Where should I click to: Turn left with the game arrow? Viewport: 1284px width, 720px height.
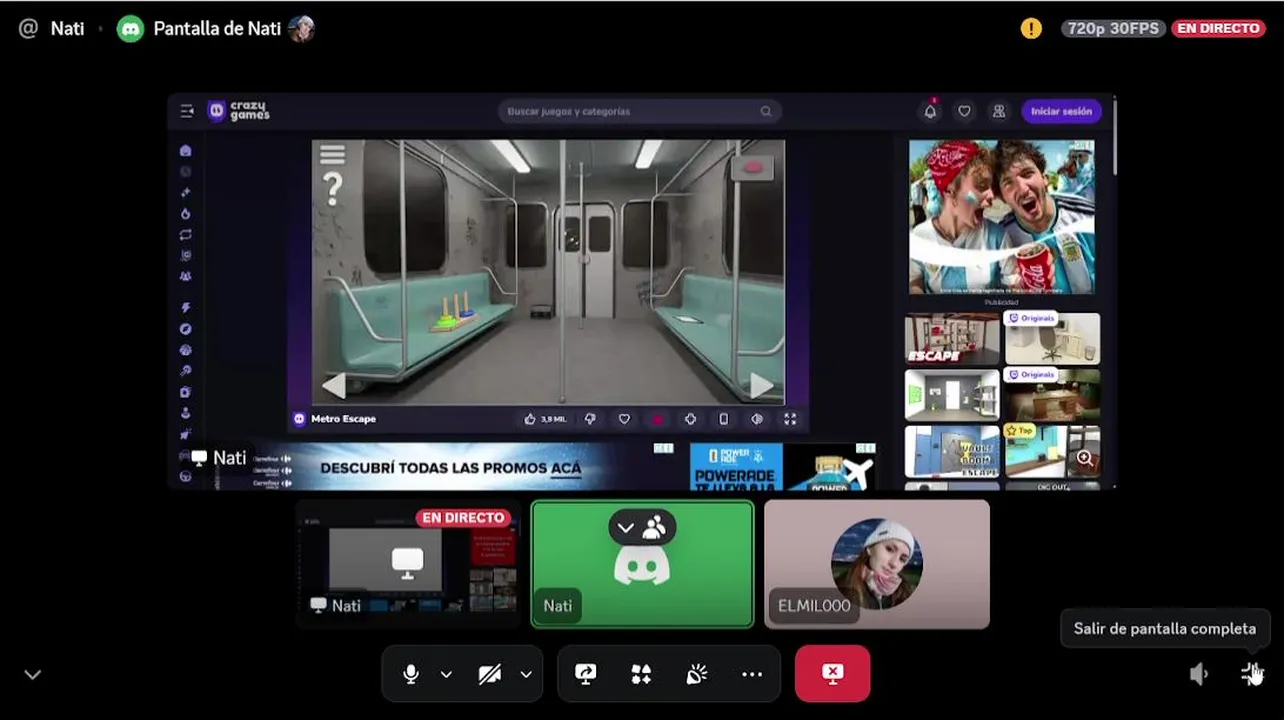[x=334, y=385]
